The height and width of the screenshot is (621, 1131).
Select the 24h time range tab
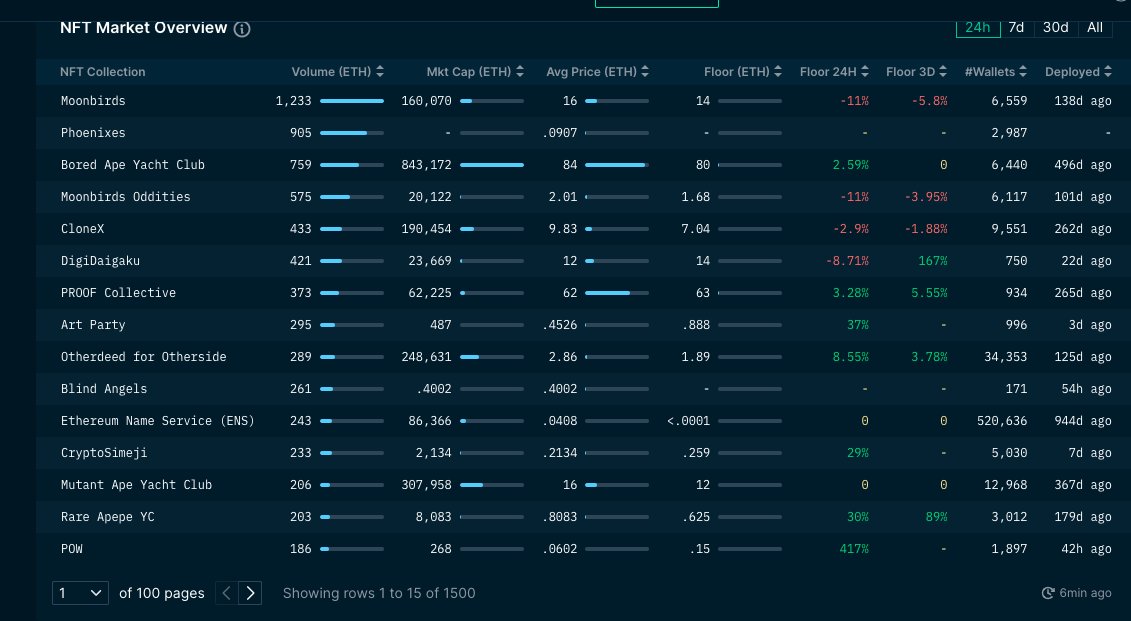tap(977, 27)
